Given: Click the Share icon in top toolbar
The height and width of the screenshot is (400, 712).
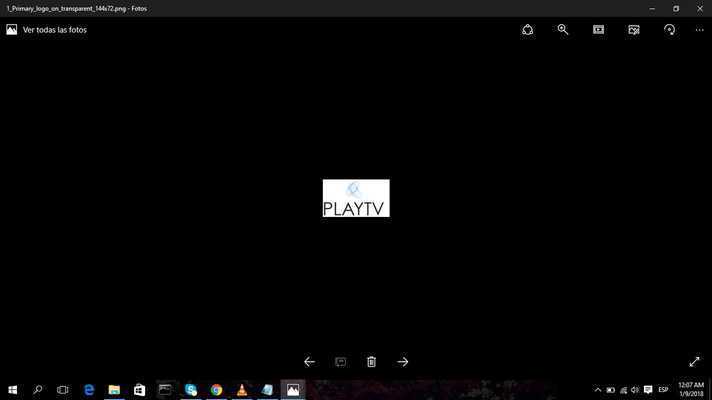Looking at the screenshot, I should pyautogui.click(x=528, y=30).
